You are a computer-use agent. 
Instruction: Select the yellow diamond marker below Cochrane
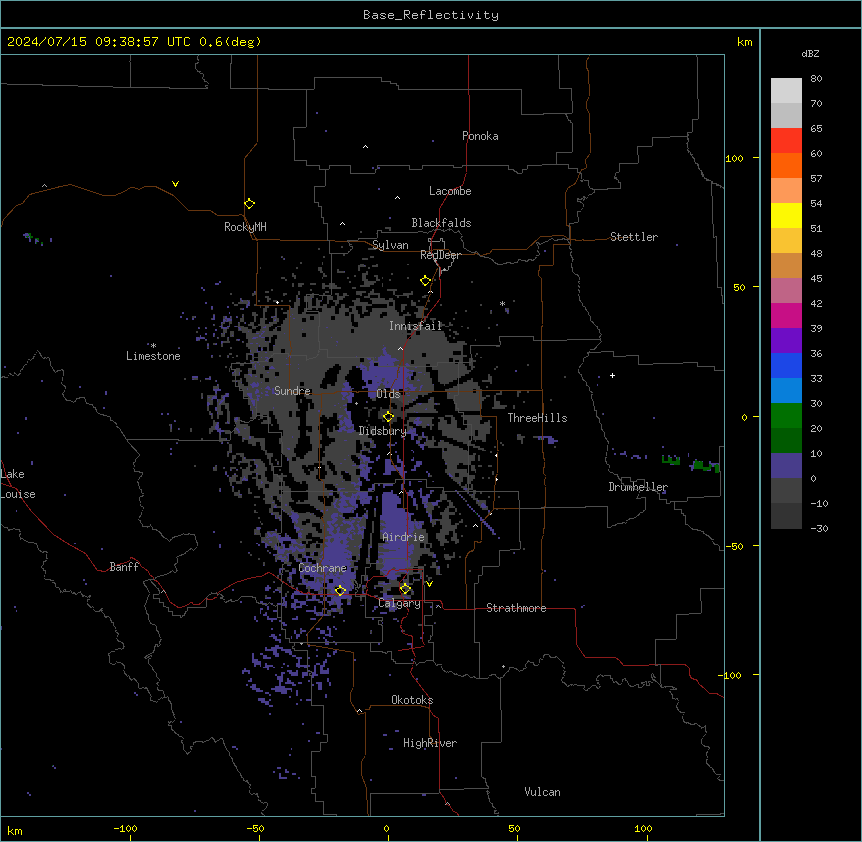click(340, 590)
